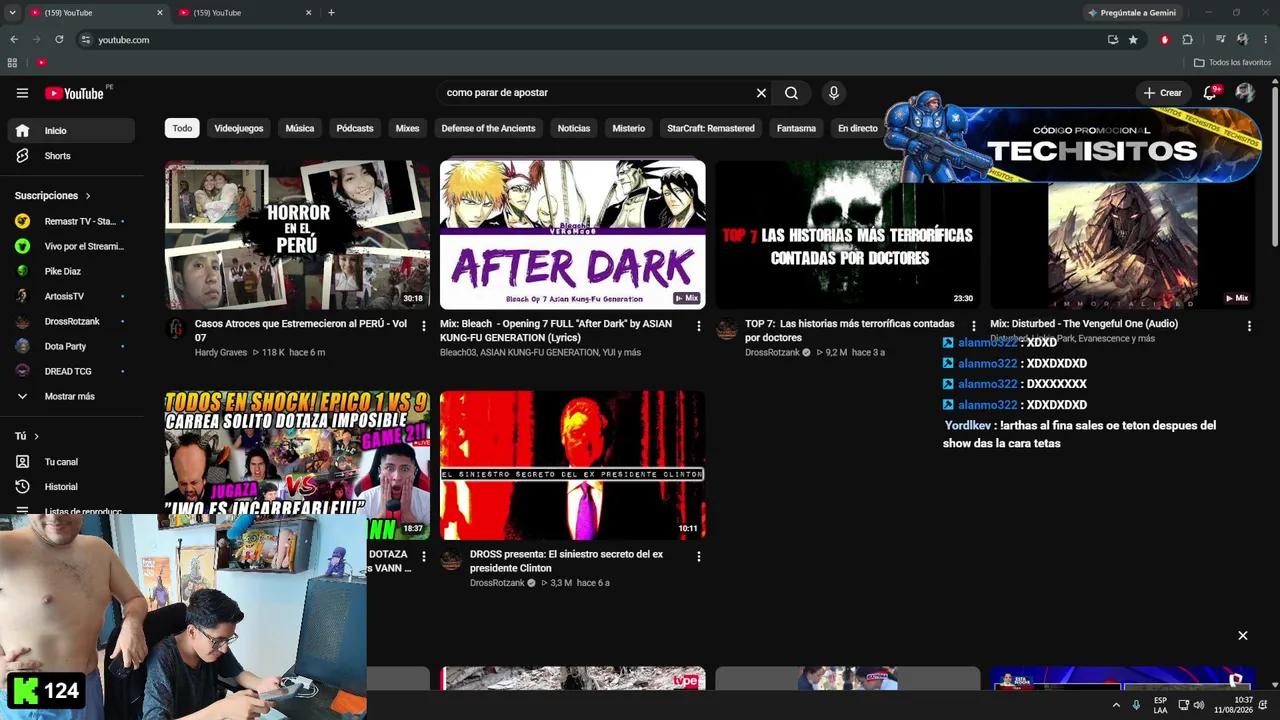
Task: Open Dota Party subscription
Action: [71, 346]
